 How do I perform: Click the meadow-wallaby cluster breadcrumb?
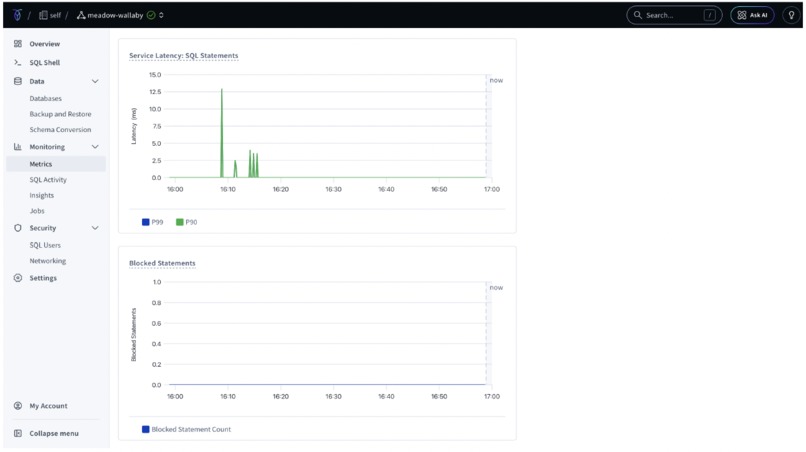click(x=115, y=15)
